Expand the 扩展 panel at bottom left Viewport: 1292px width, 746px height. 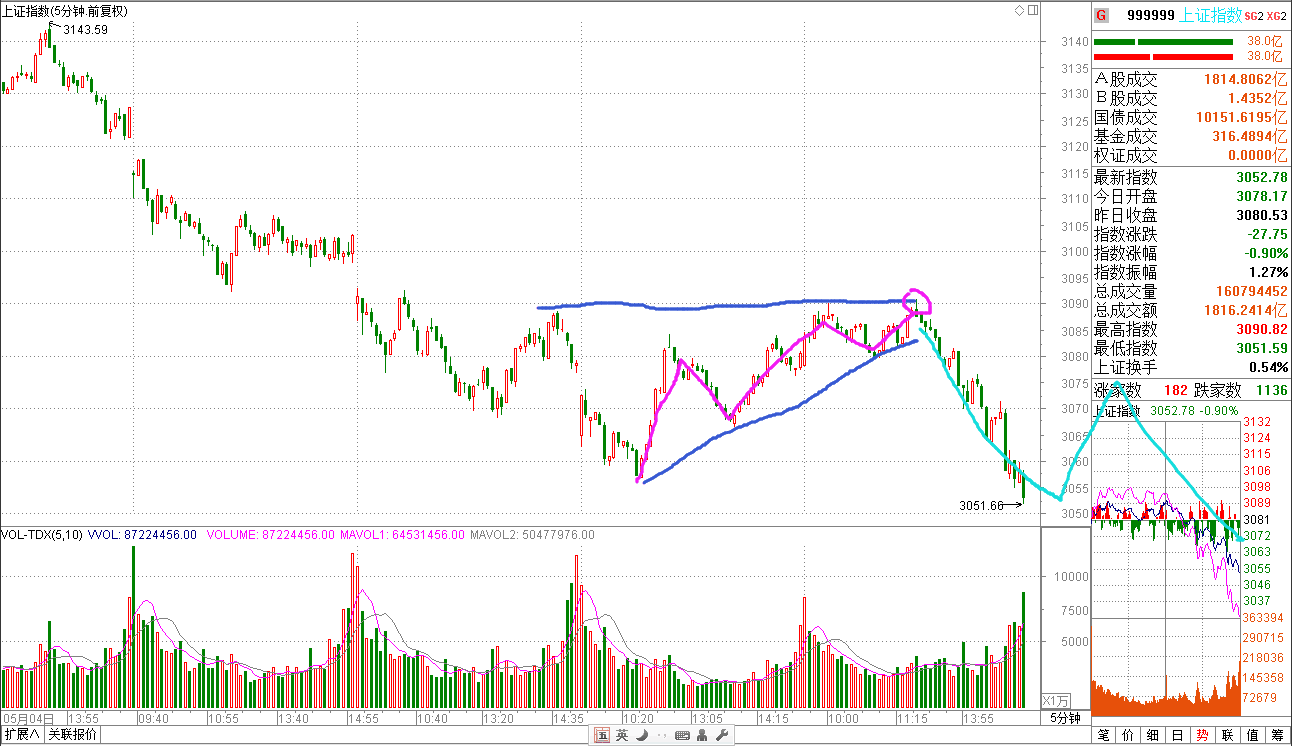[22, 735]
